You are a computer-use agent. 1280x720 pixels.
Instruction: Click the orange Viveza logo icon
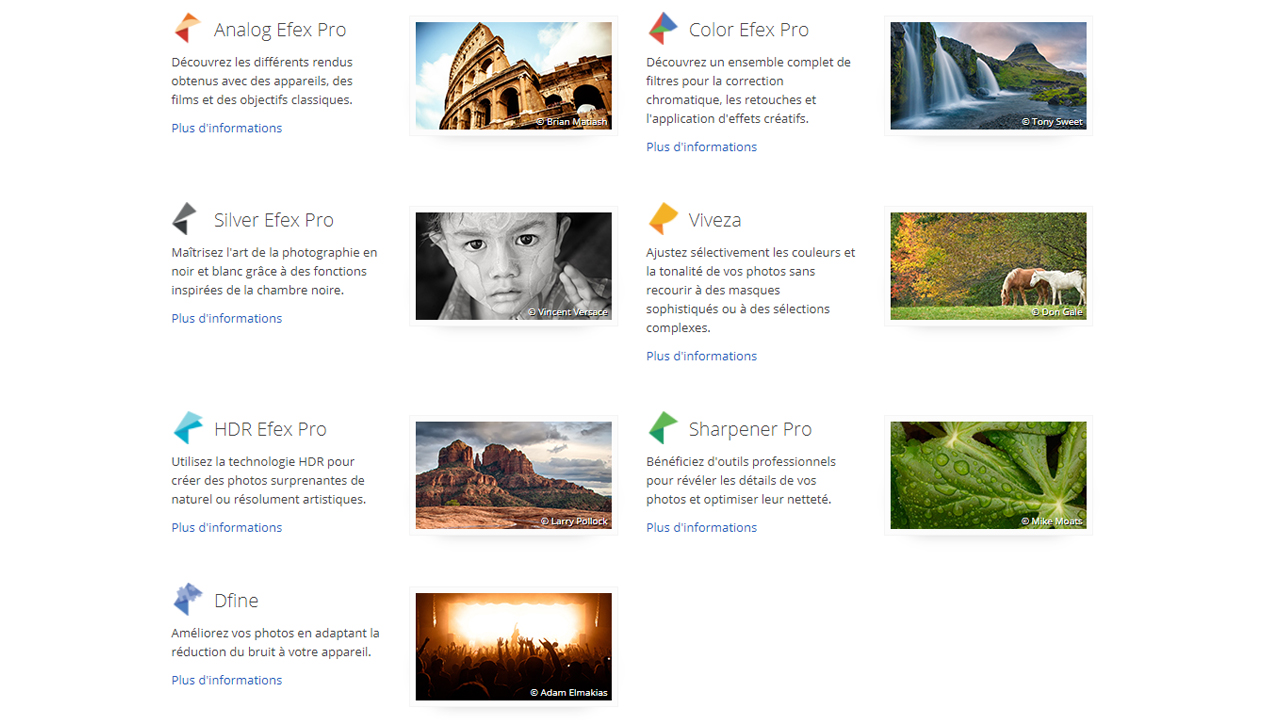click(663, 218)
